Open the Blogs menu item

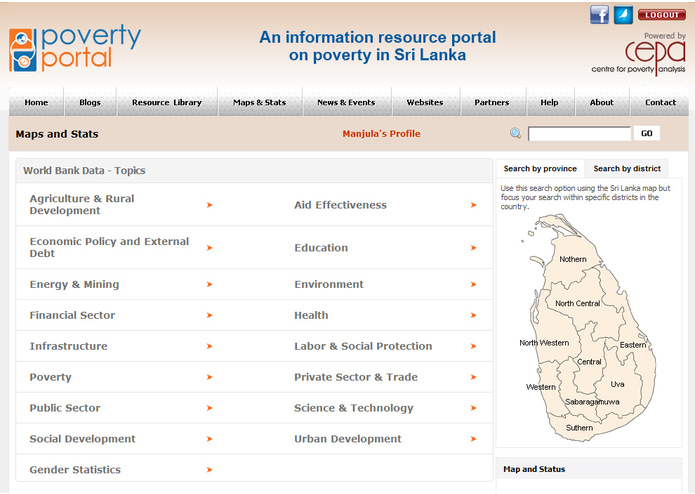[x=90, y=102]
